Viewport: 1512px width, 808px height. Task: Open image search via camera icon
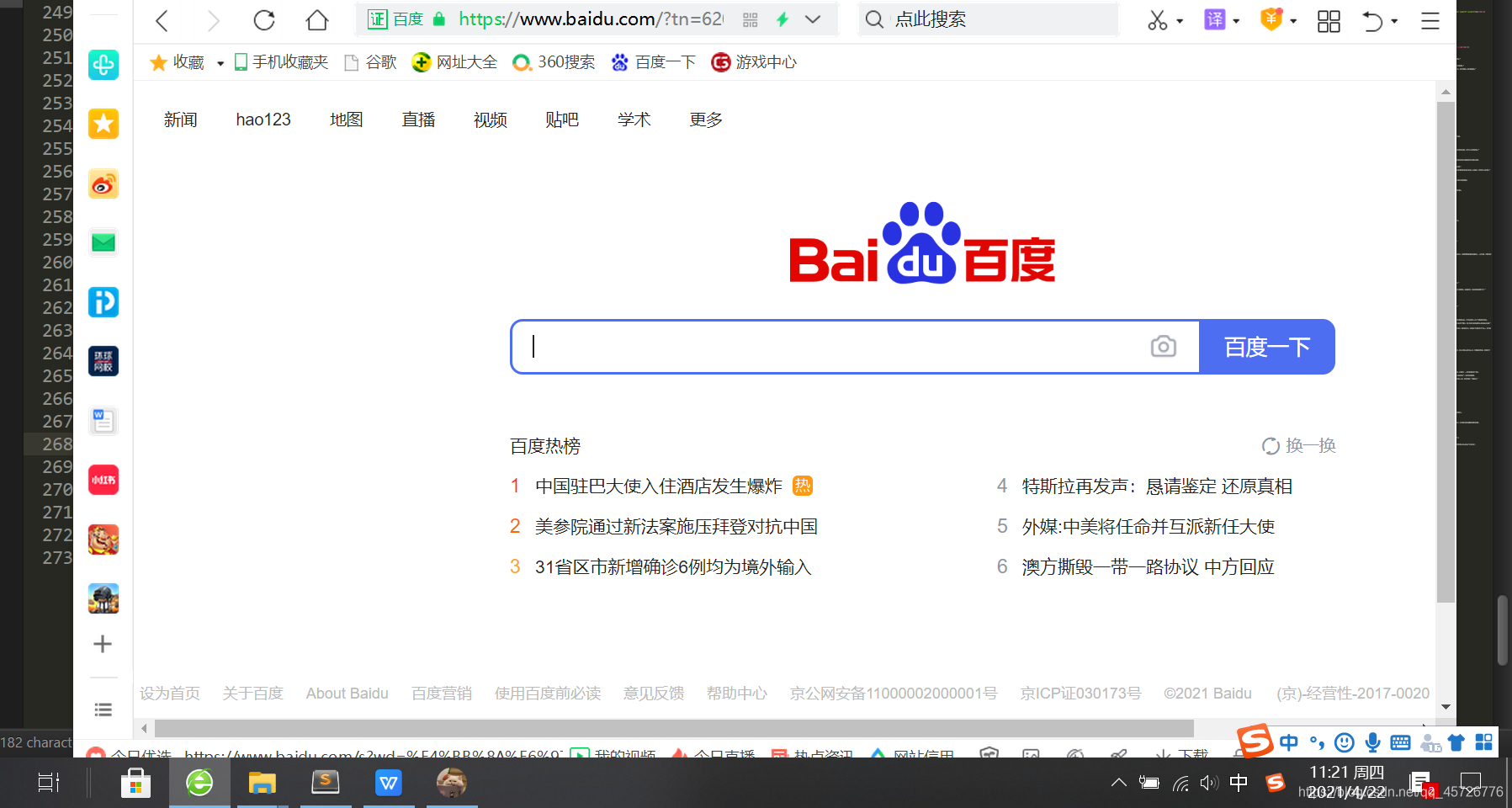click(1164, 346)
